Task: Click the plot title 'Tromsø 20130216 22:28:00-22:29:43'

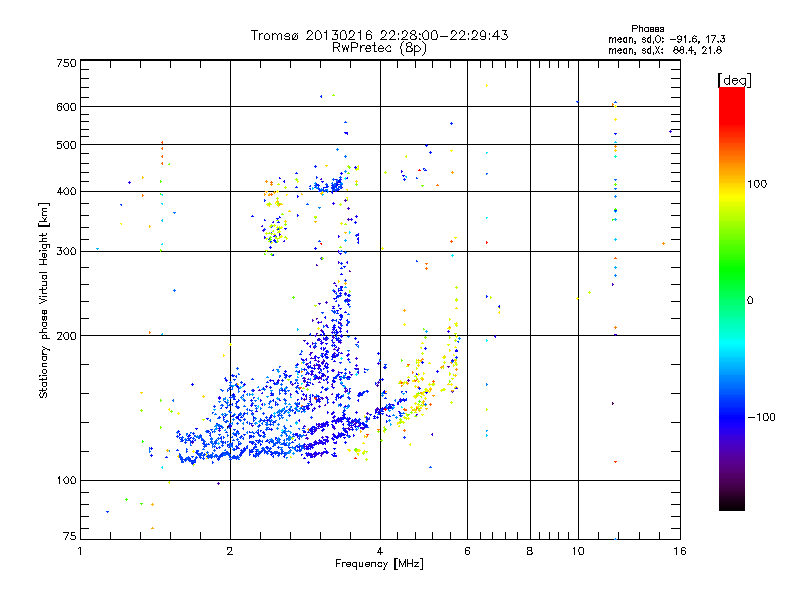Action: [x=379, y=35]
